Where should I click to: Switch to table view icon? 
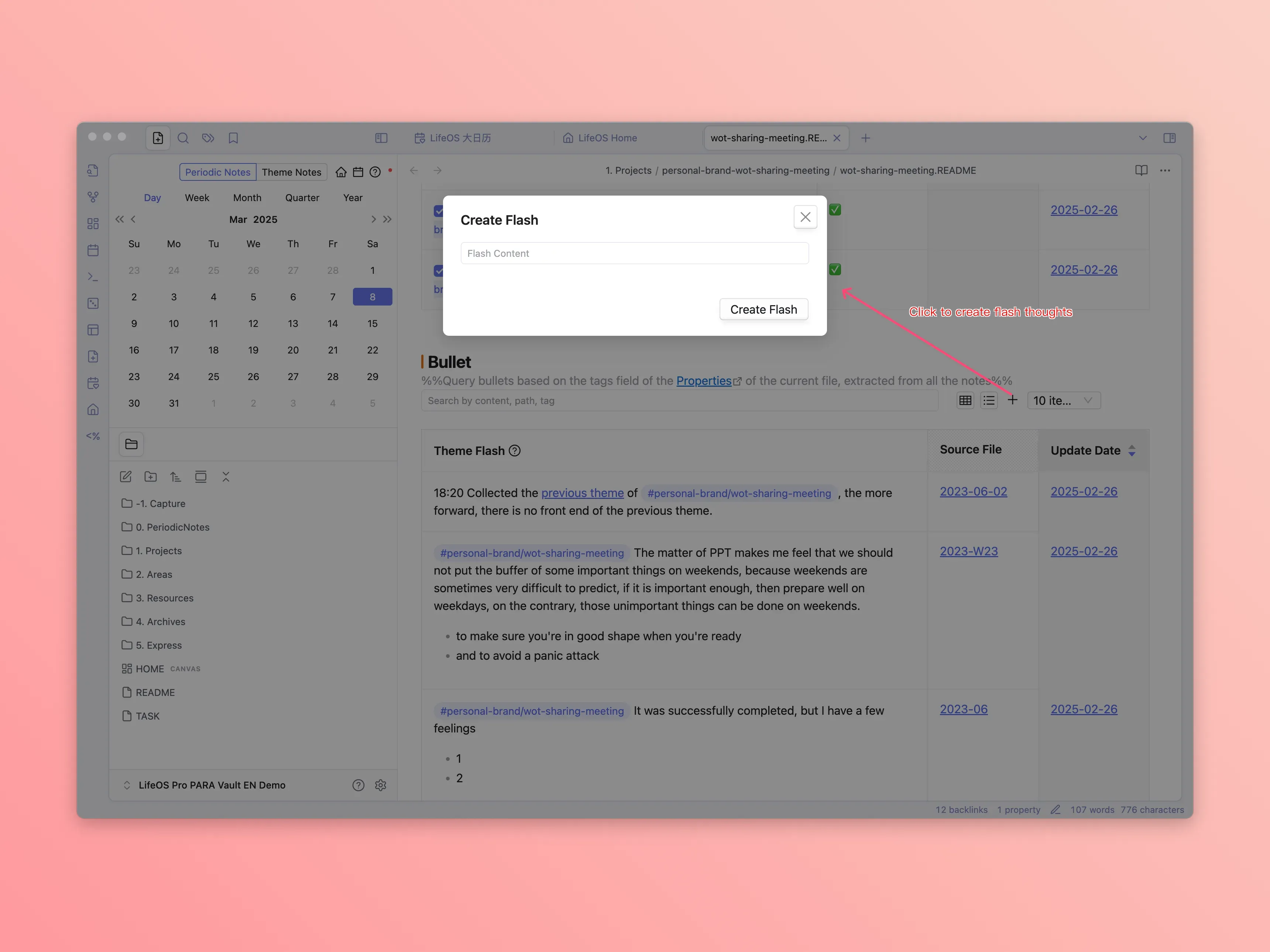pos(965,400)
